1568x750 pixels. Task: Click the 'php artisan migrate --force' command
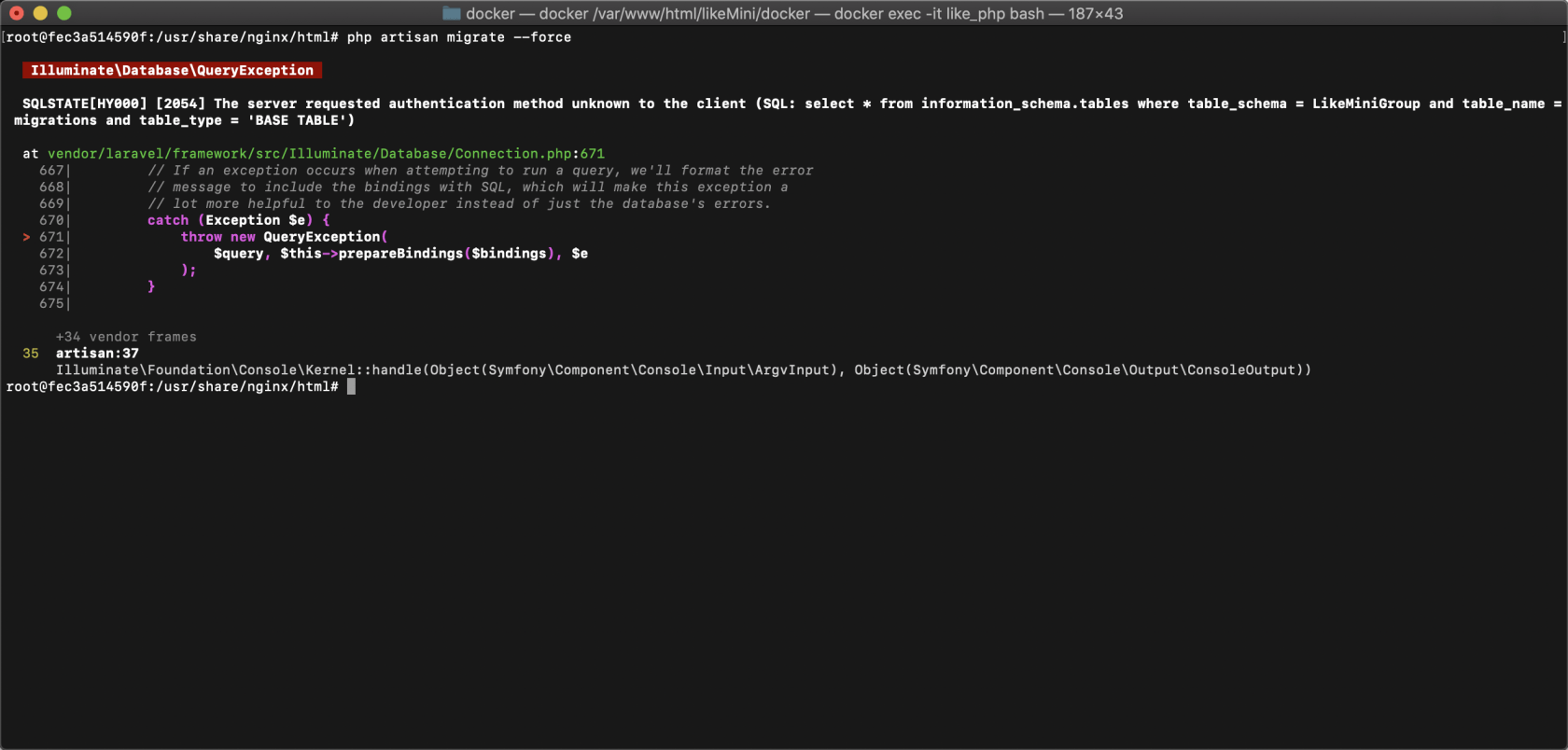(459, 37)
